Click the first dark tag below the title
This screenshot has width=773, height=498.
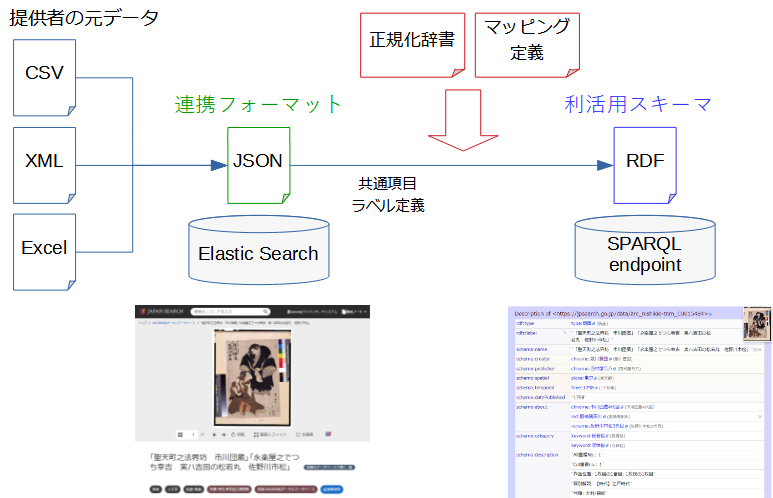(156, 489)
